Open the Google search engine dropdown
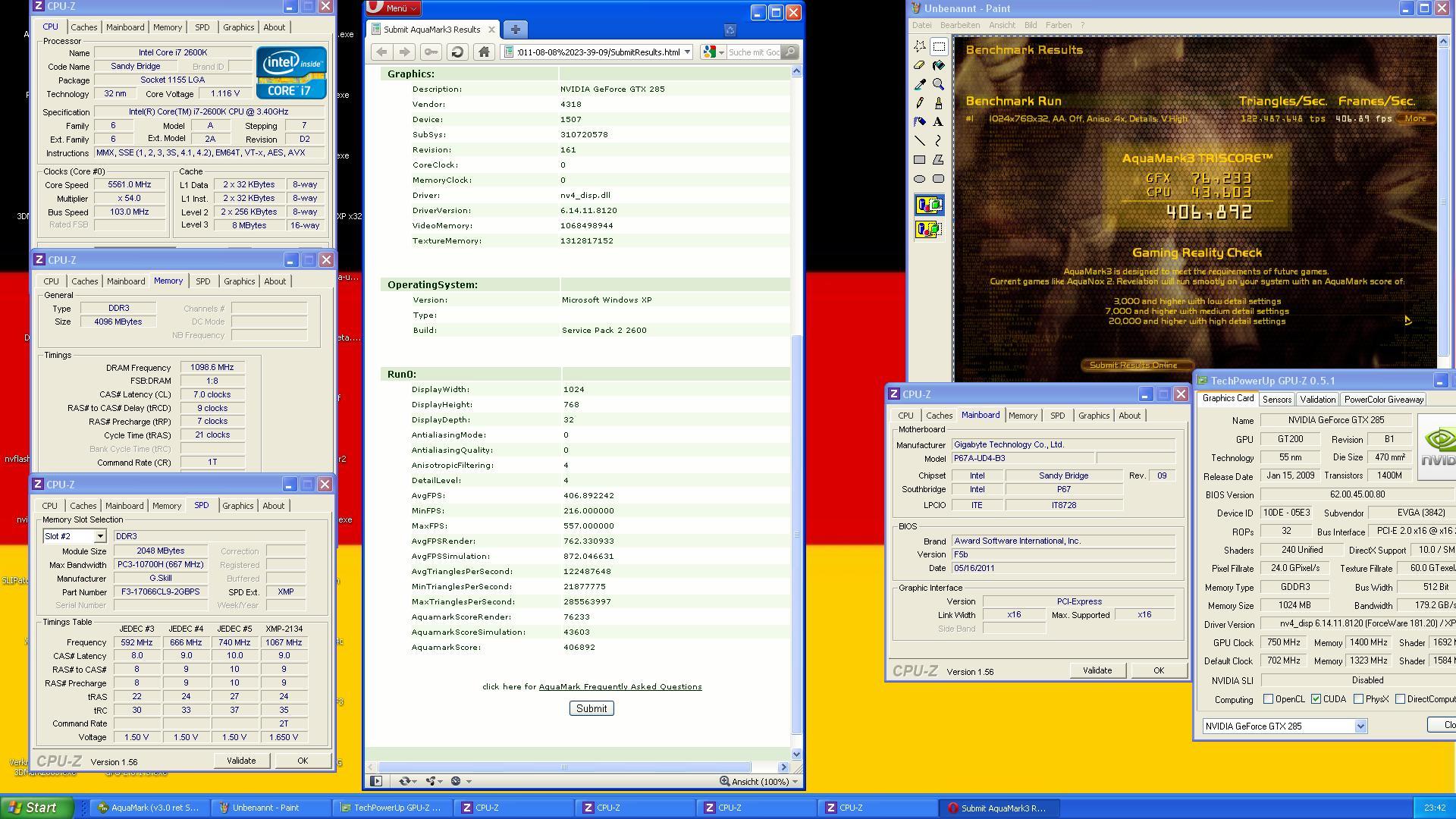1456x819 pixels. (x=721, y=52)
